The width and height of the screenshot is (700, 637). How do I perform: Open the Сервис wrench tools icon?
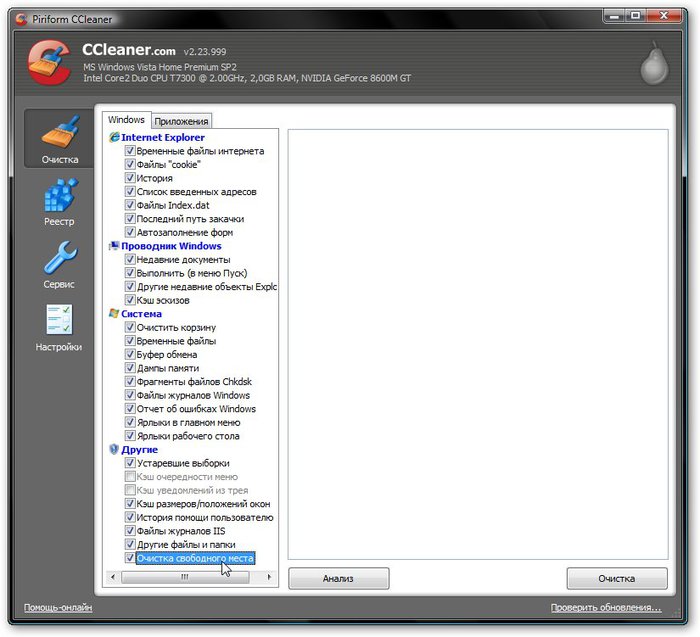click(x=61, y=258)
